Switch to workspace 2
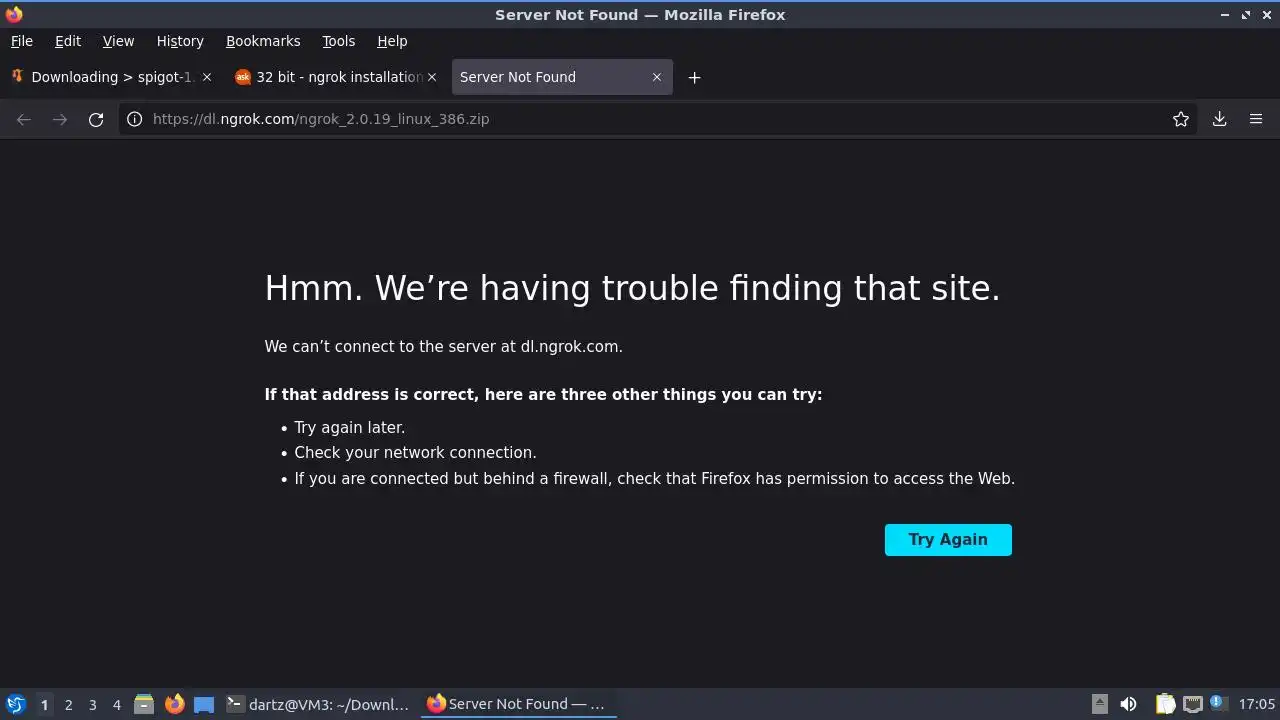Image resolution: width=1280 pixels, height=720 pixels. 68,705
